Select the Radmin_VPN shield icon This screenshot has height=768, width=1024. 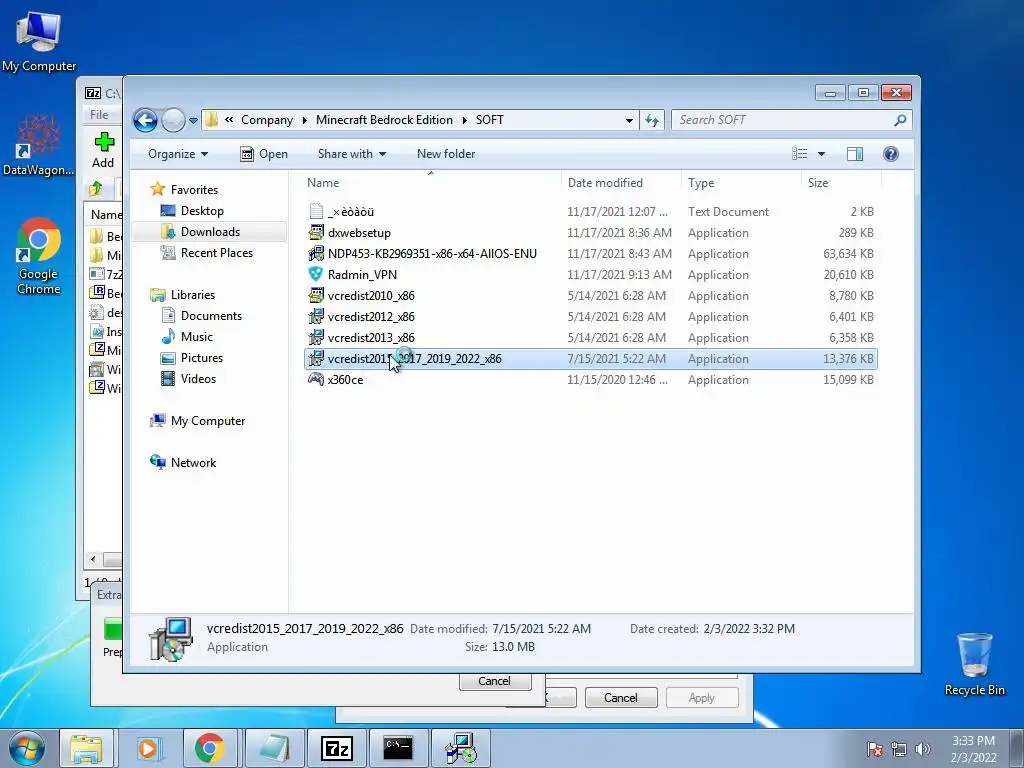(316, 274)
